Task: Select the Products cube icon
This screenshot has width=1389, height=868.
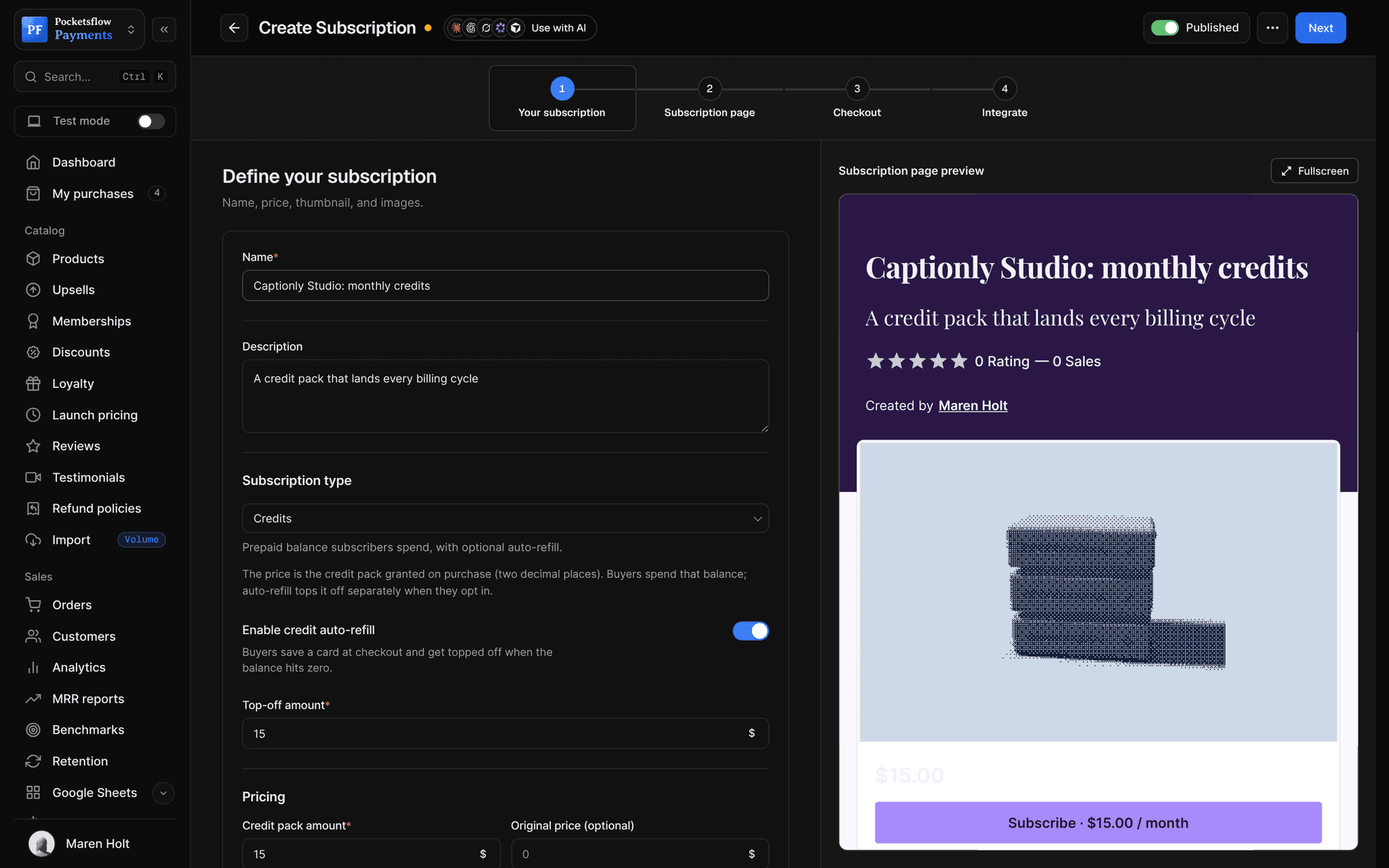Action: [x=33, y=258]
